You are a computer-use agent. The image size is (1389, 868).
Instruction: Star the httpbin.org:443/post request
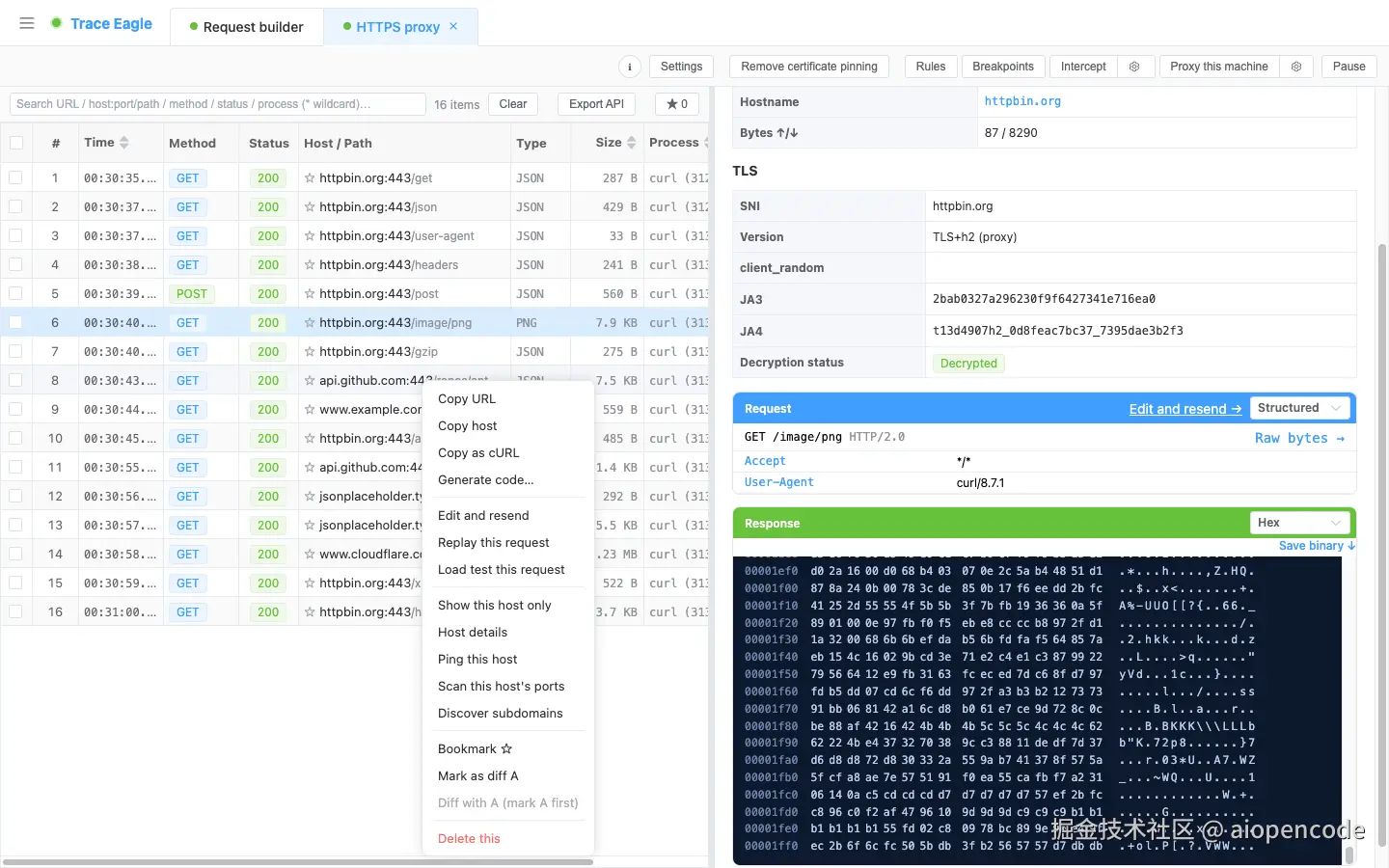coord(310,294)
